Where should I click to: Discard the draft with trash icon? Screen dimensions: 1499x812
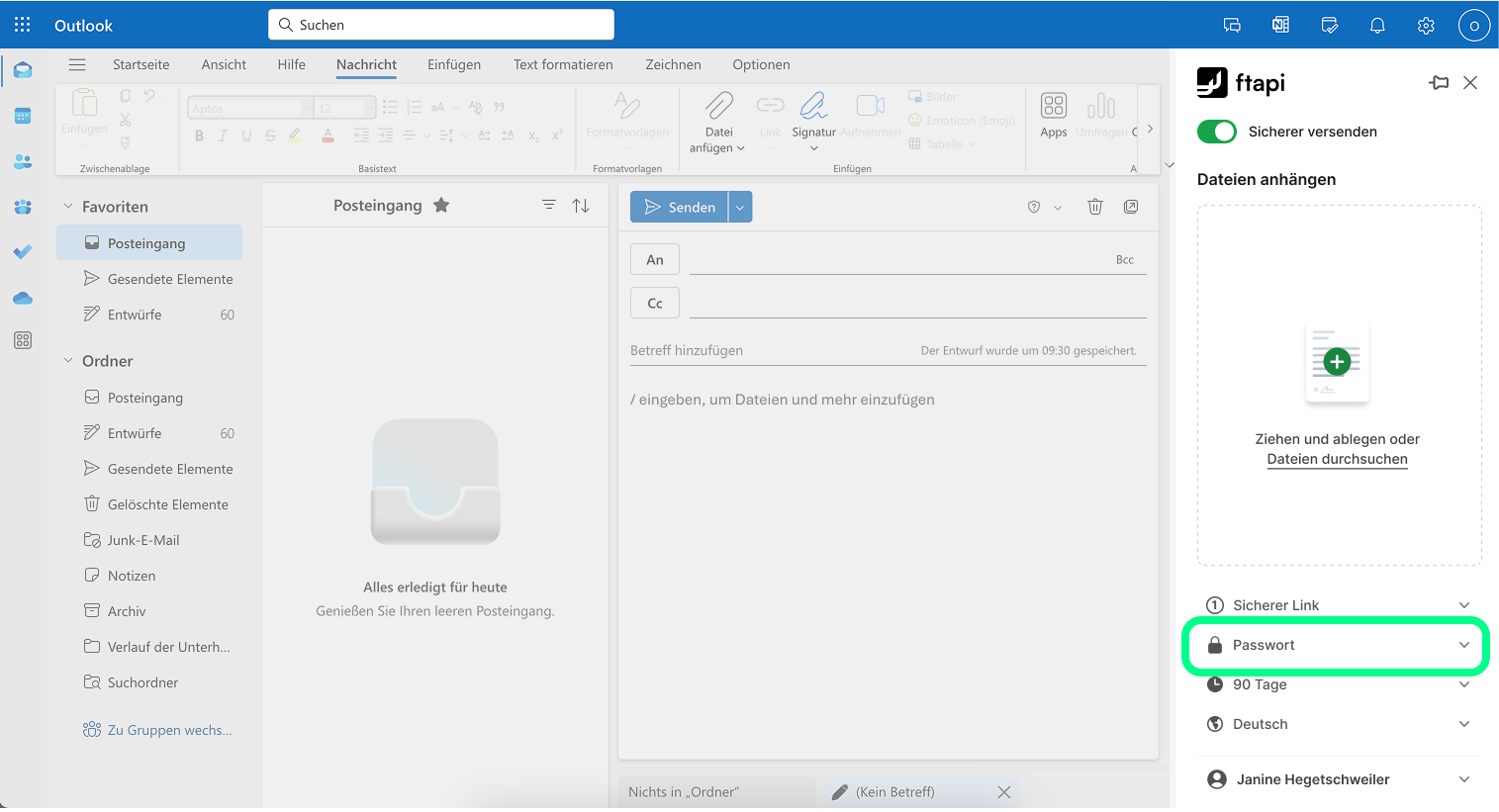click(x=1095, y=207)
